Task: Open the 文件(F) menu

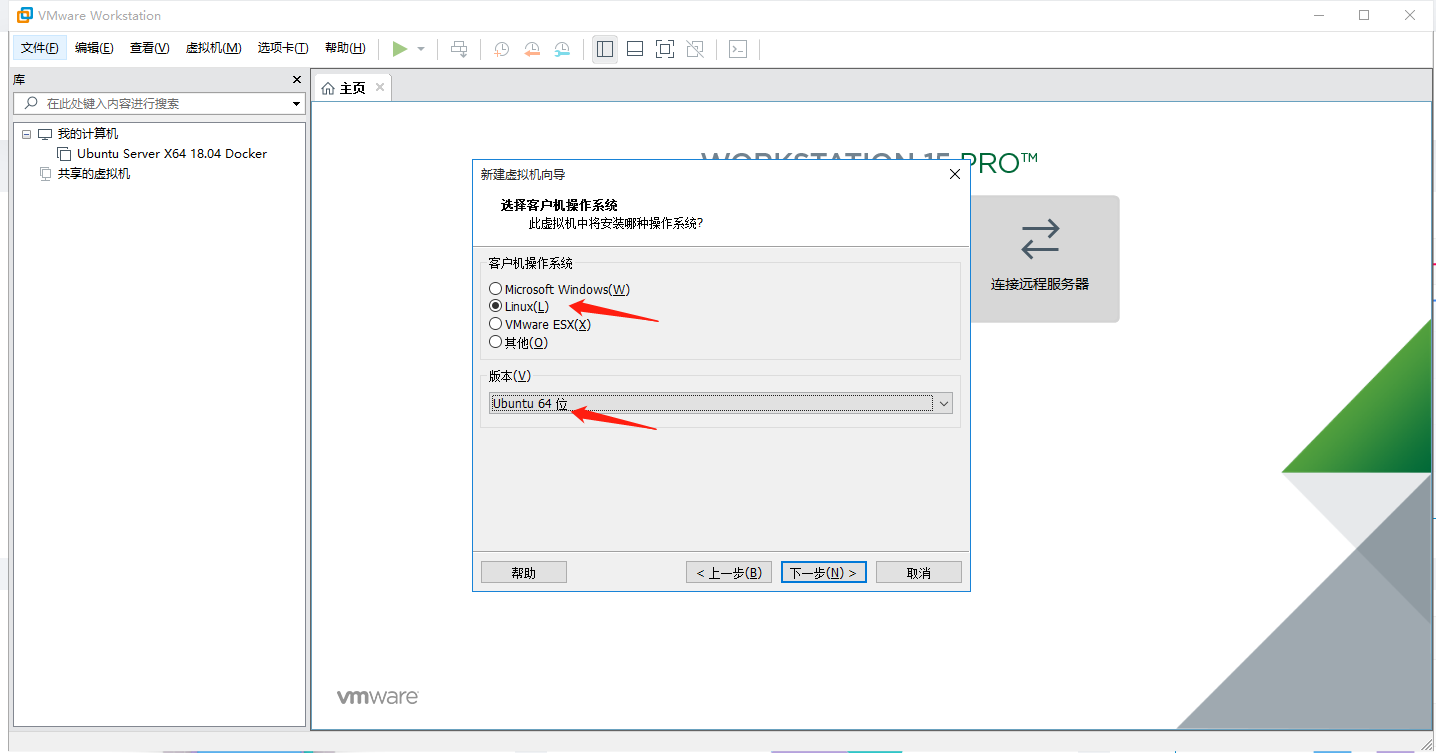Action: click(40, 48)
